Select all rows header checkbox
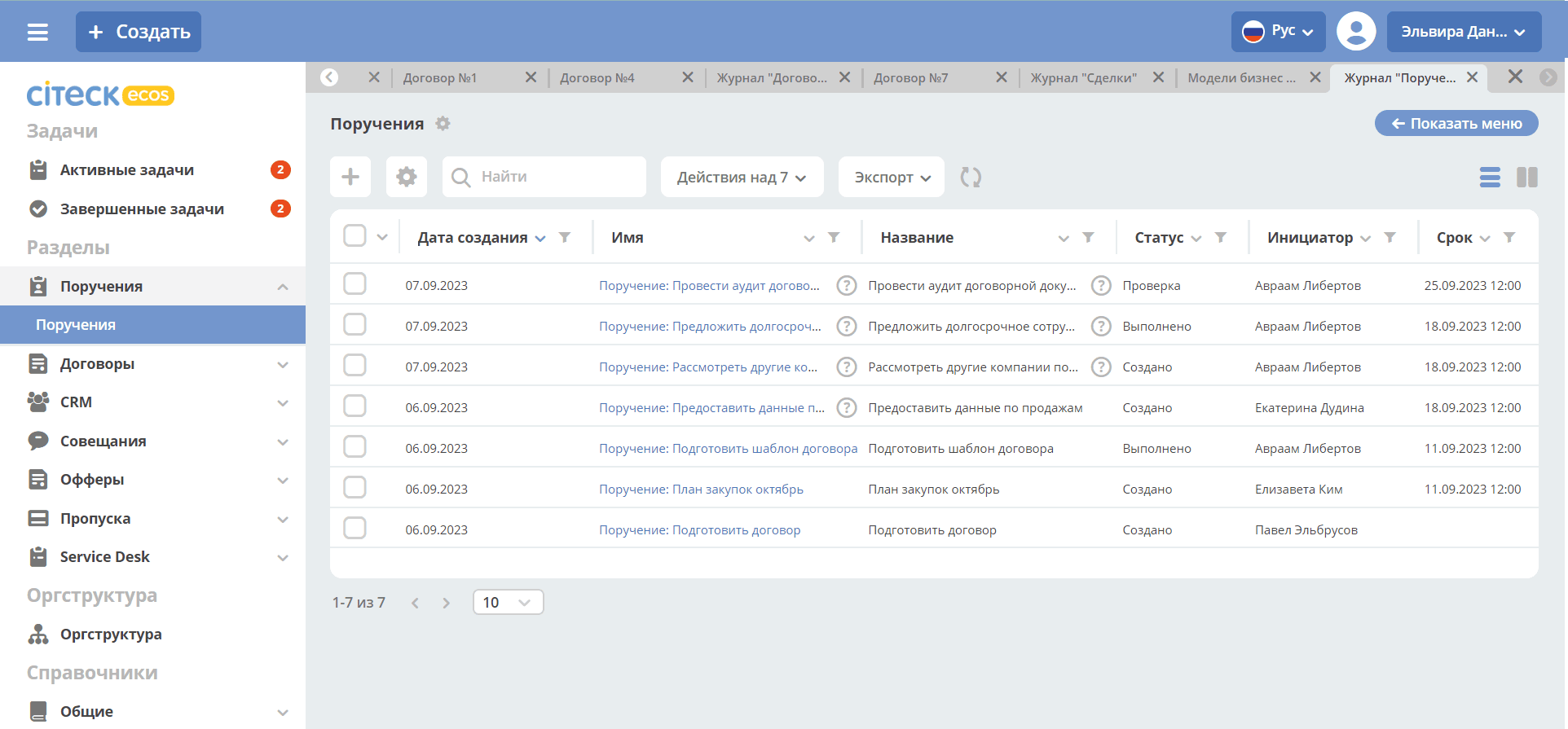The height and width of the screenshot is (729, 1568). pos(355,235)
